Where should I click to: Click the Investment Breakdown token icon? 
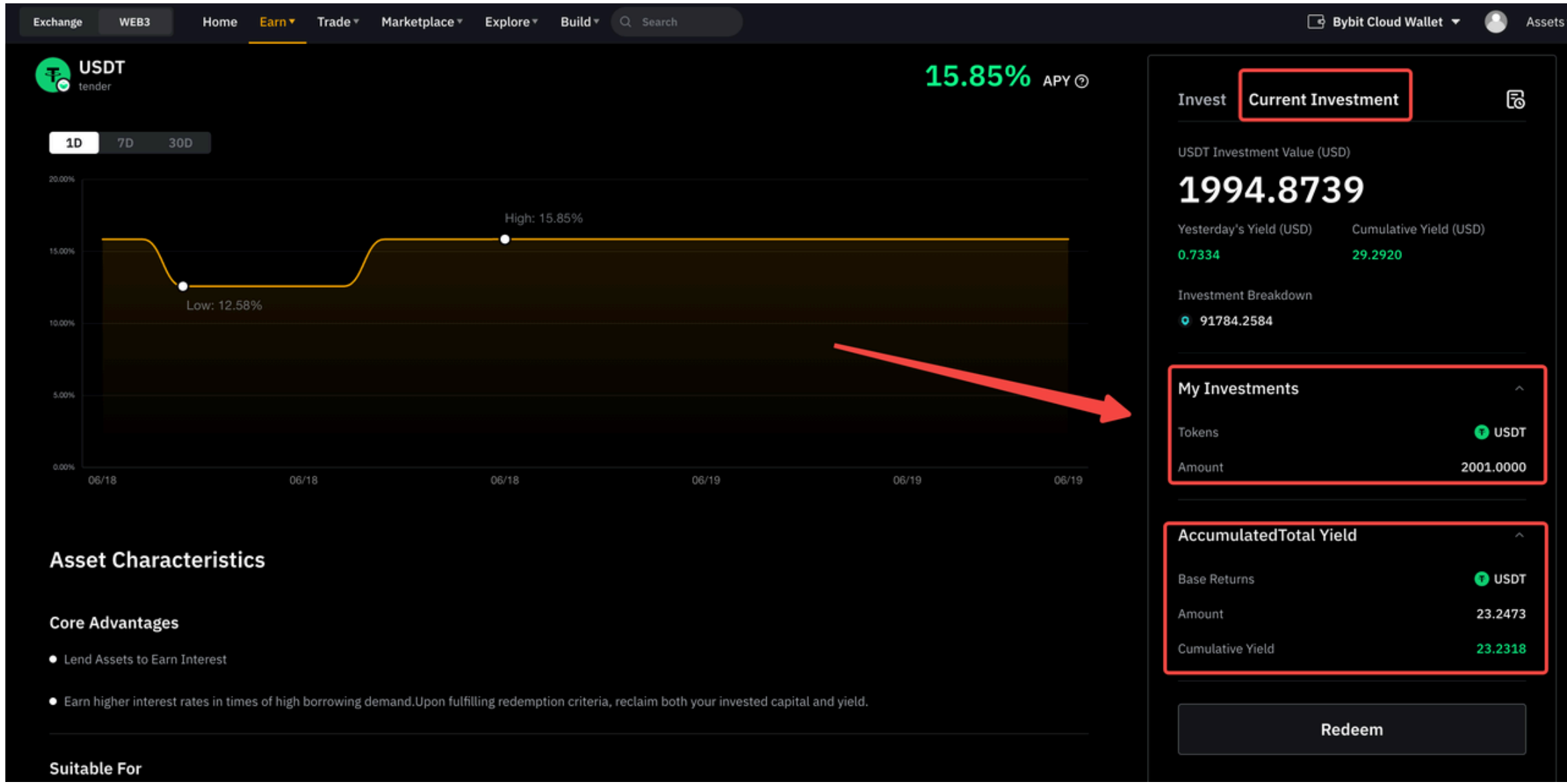[x=1185, y=321]
